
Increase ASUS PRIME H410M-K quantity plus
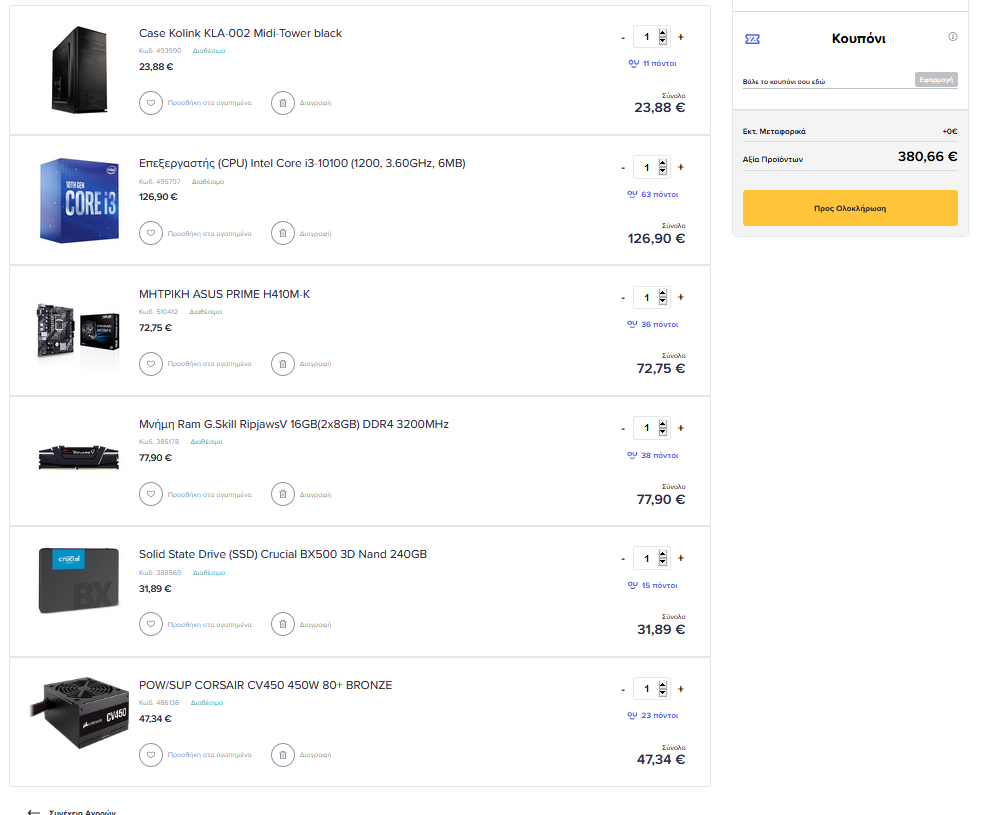(681, 297)
